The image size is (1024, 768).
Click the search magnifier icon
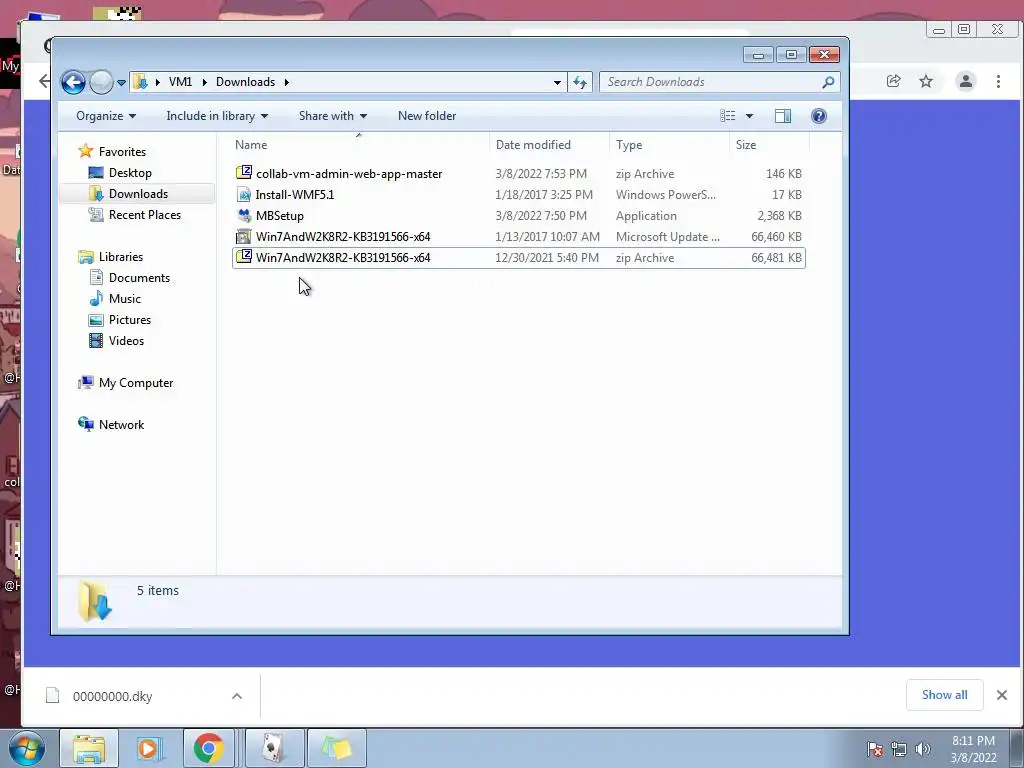(x=828, y=82)
